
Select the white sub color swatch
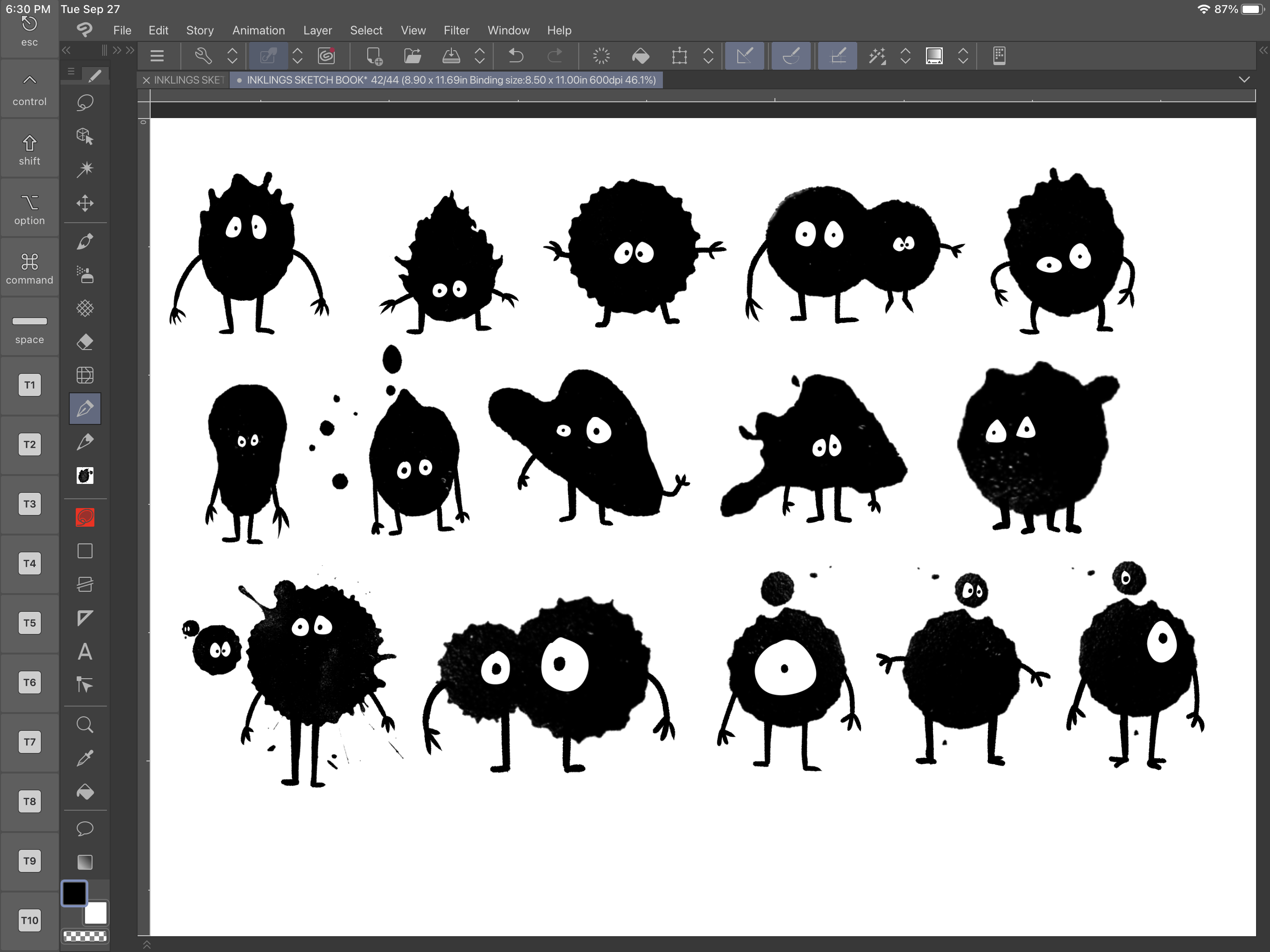pos(96,913)
